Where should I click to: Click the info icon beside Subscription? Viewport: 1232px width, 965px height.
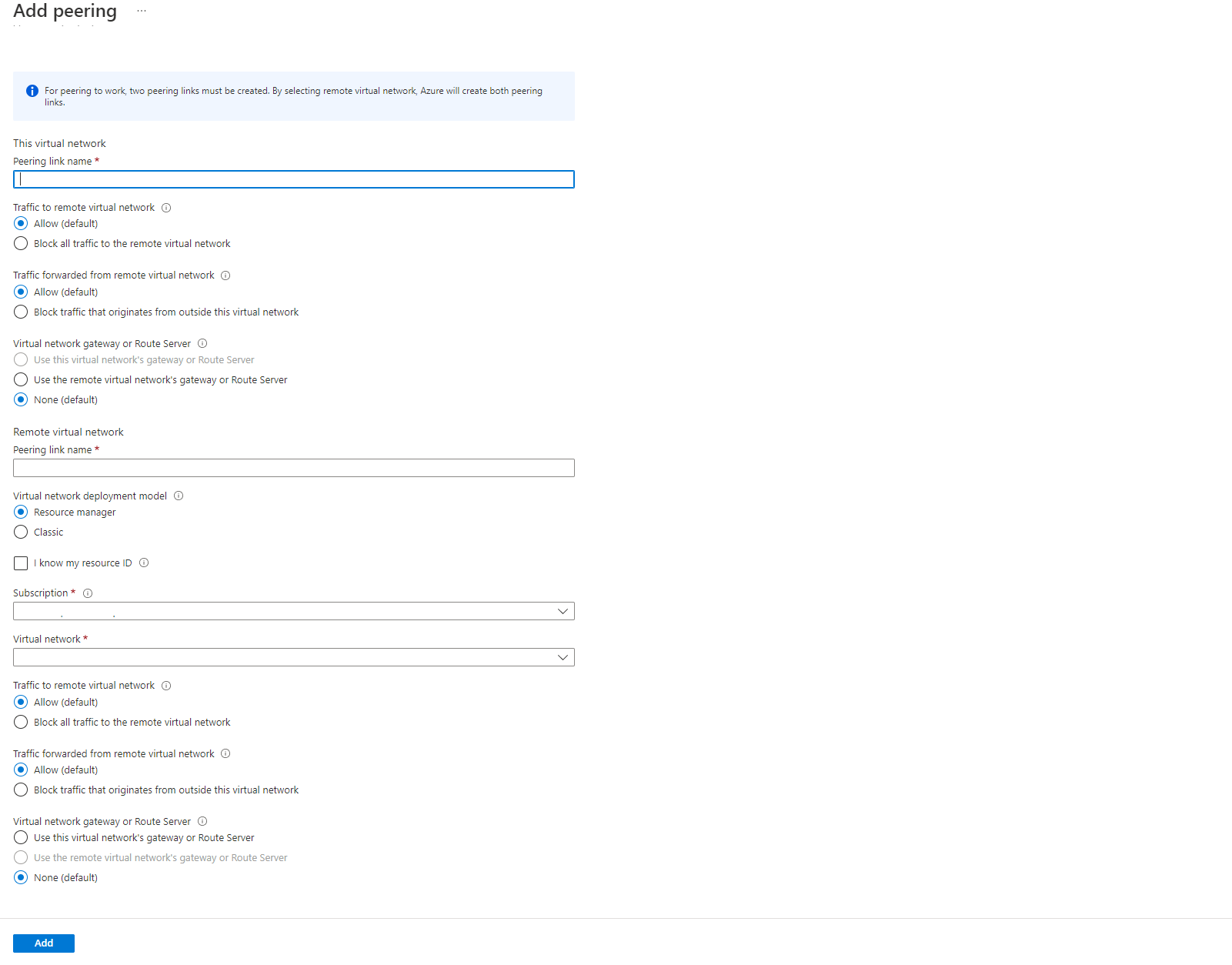pos(88,593)
